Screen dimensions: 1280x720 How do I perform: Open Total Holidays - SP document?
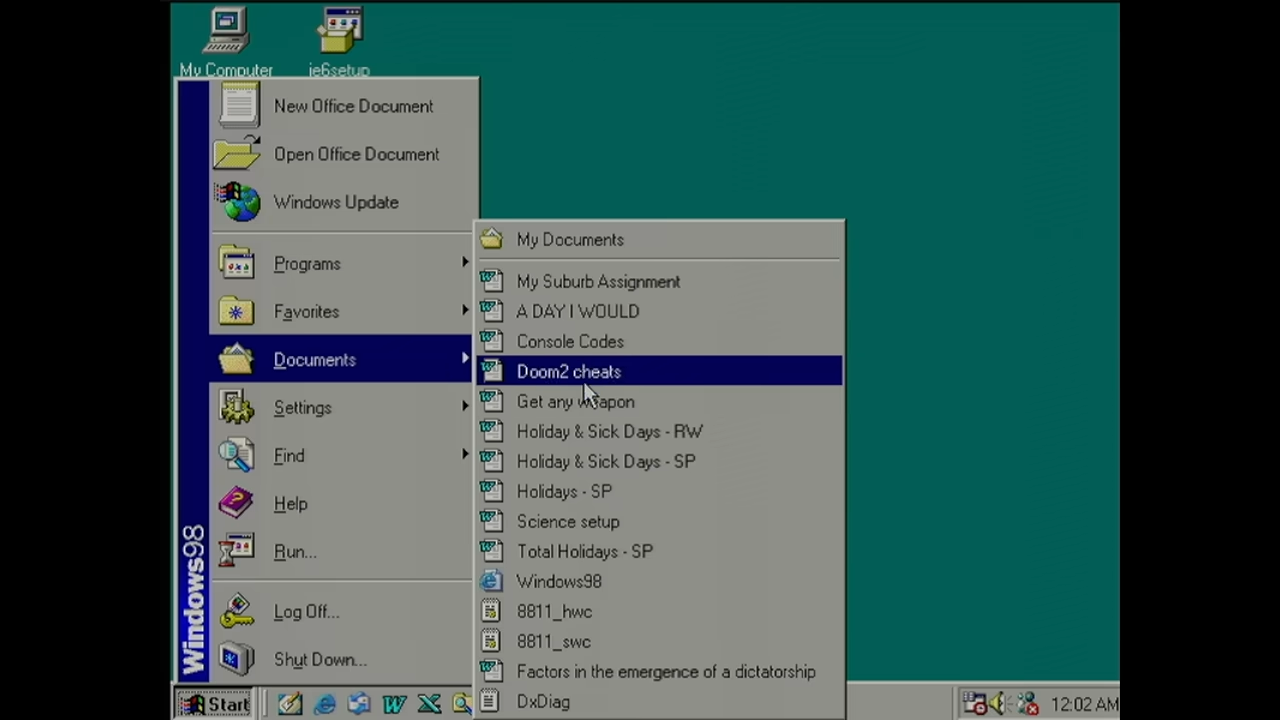pyautogui.click(x=659, y=552)
